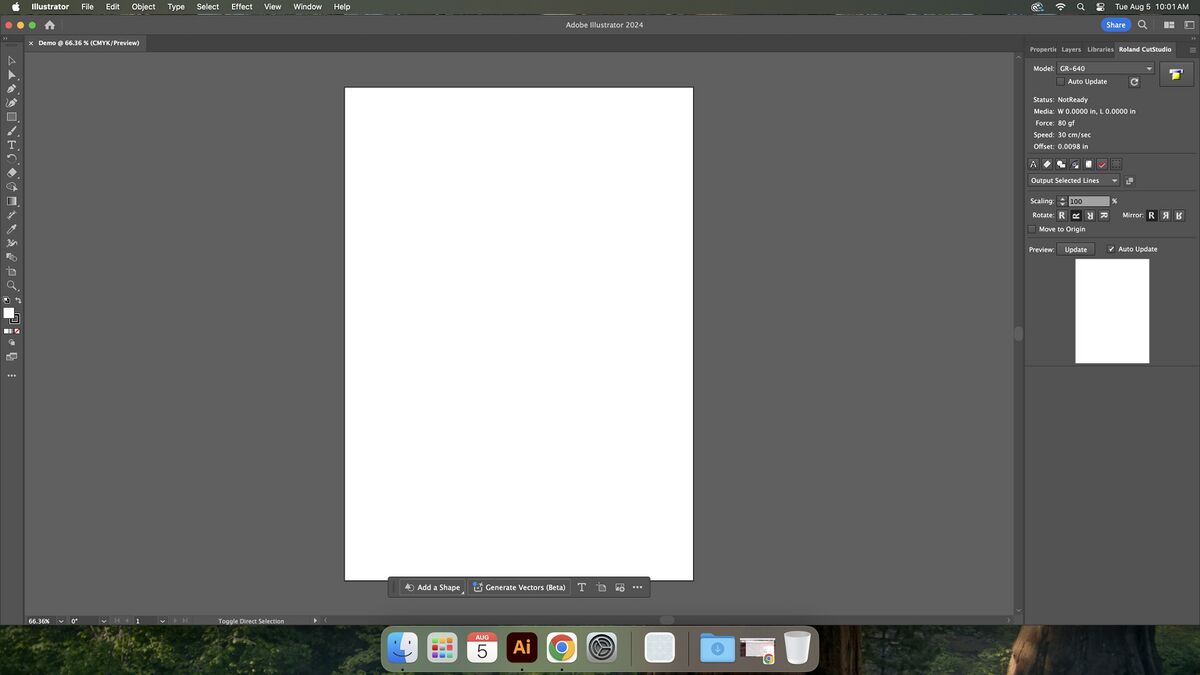Open the Object menu
This screenshot has height=675, width=1200.
point(143,7)
